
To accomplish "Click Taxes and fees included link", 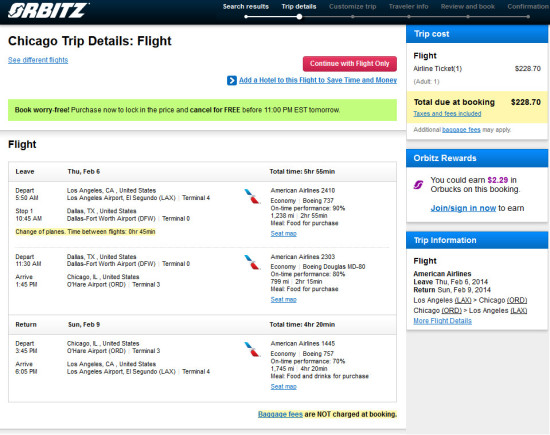I will (447, 114).
